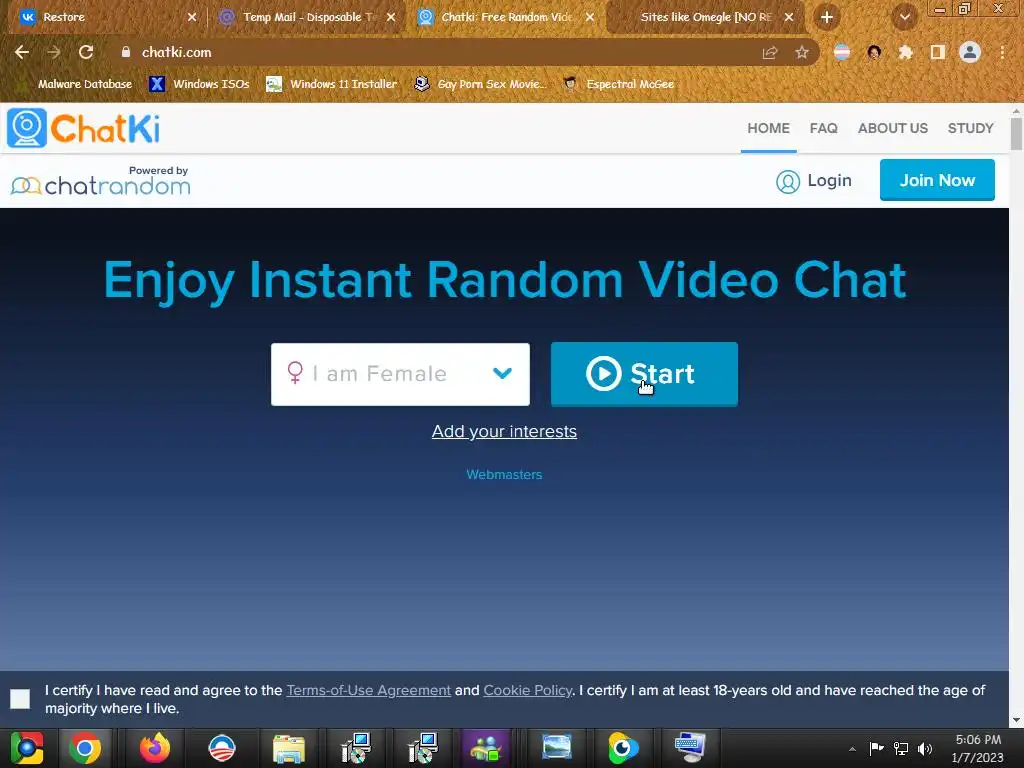1024x768 pixels.
Task: Click the Chrome taskbar icon
Action: point(85,748)
